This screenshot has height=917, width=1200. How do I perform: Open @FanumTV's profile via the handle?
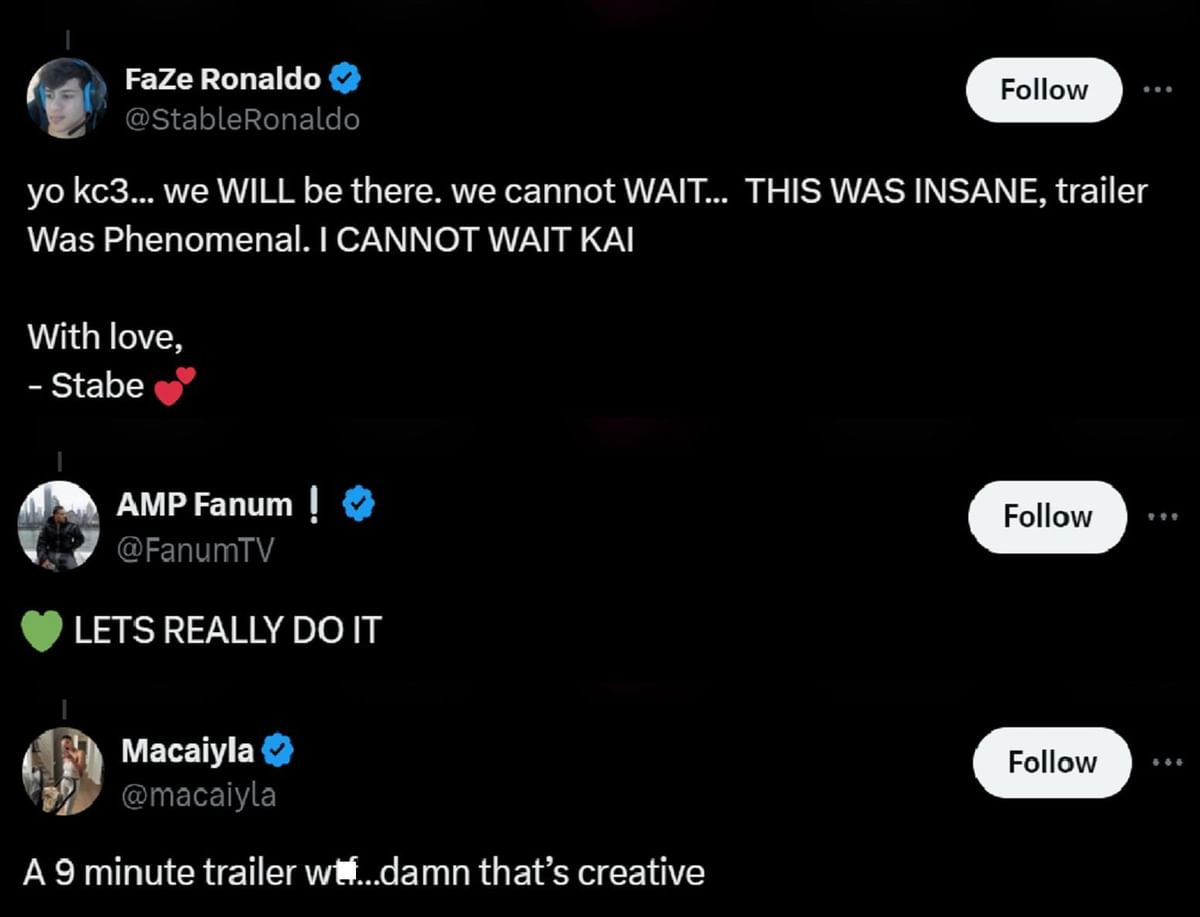click(x=196, y=548)
